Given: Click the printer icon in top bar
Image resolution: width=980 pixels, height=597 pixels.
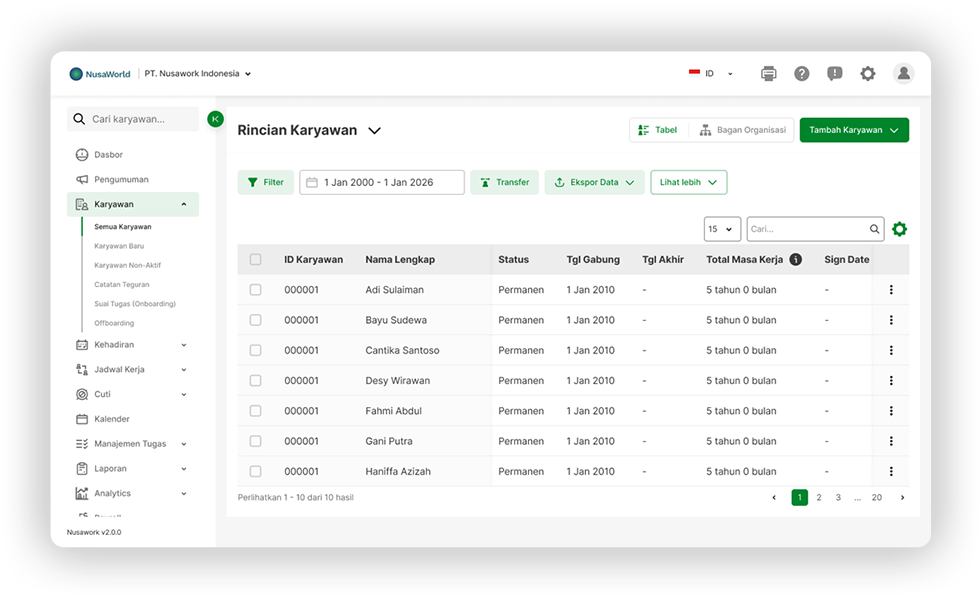Looking at the screenshot, I should 768,73.
